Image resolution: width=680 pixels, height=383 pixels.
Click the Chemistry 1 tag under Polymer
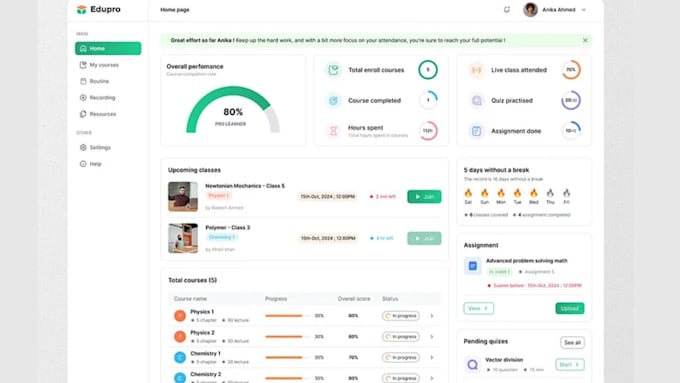(222, 237)
